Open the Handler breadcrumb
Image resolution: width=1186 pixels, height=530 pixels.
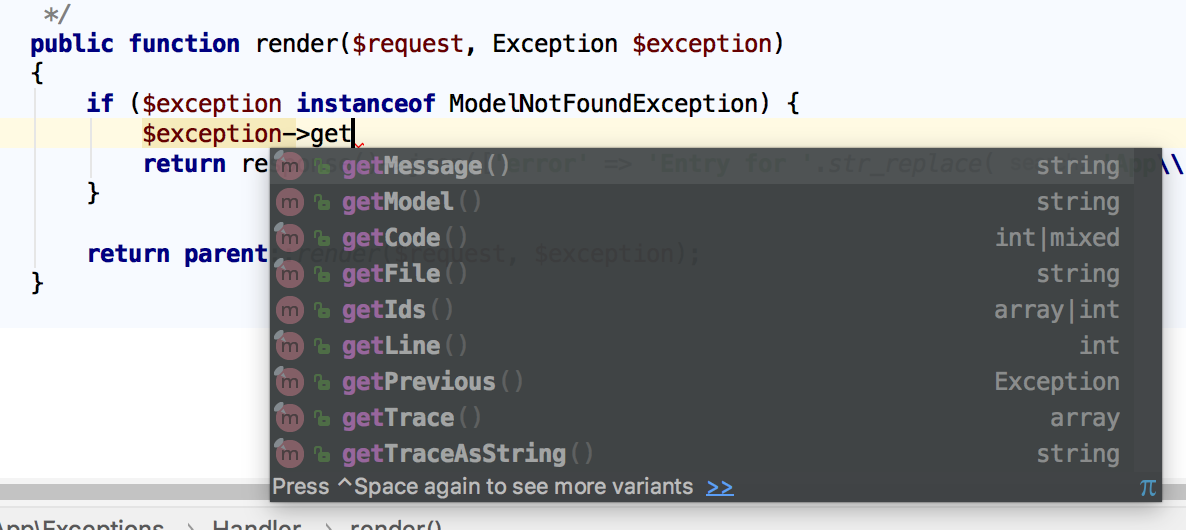[256, 525]
